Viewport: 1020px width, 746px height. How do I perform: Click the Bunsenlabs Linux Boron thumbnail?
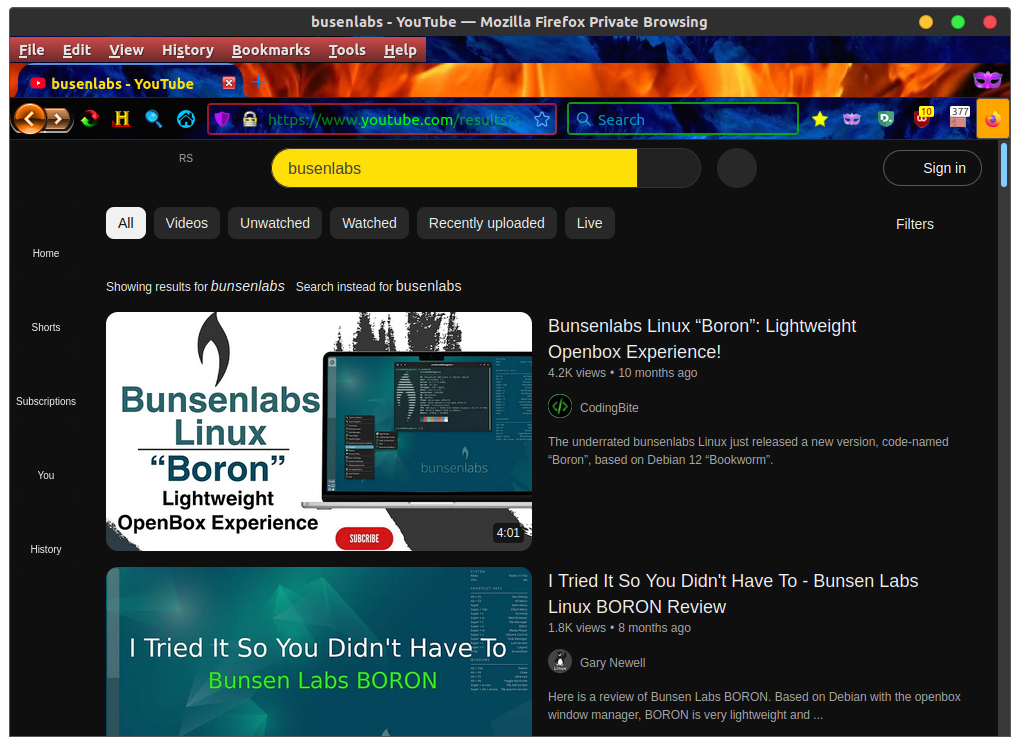click(x=319, y=431)
